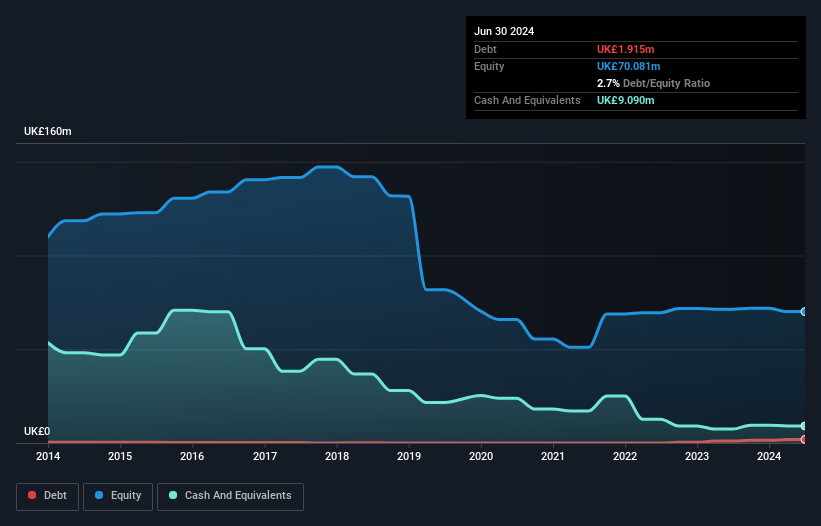This screenshot has width=821, height=526.
Task: Click the red Debt legend dot
Action: 32,495
